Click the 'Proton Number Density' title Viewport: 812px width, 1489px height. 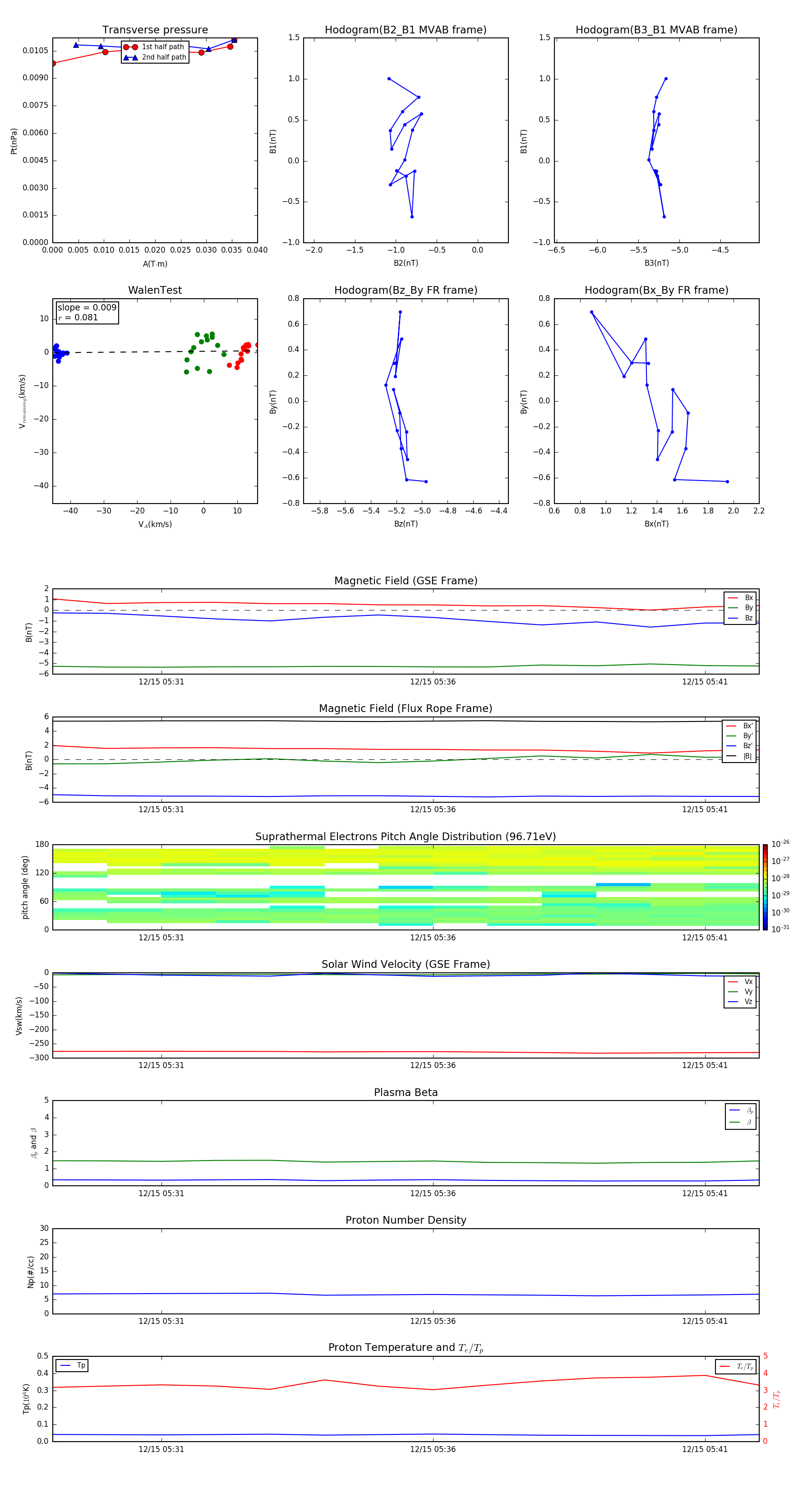pos(406,1220)
